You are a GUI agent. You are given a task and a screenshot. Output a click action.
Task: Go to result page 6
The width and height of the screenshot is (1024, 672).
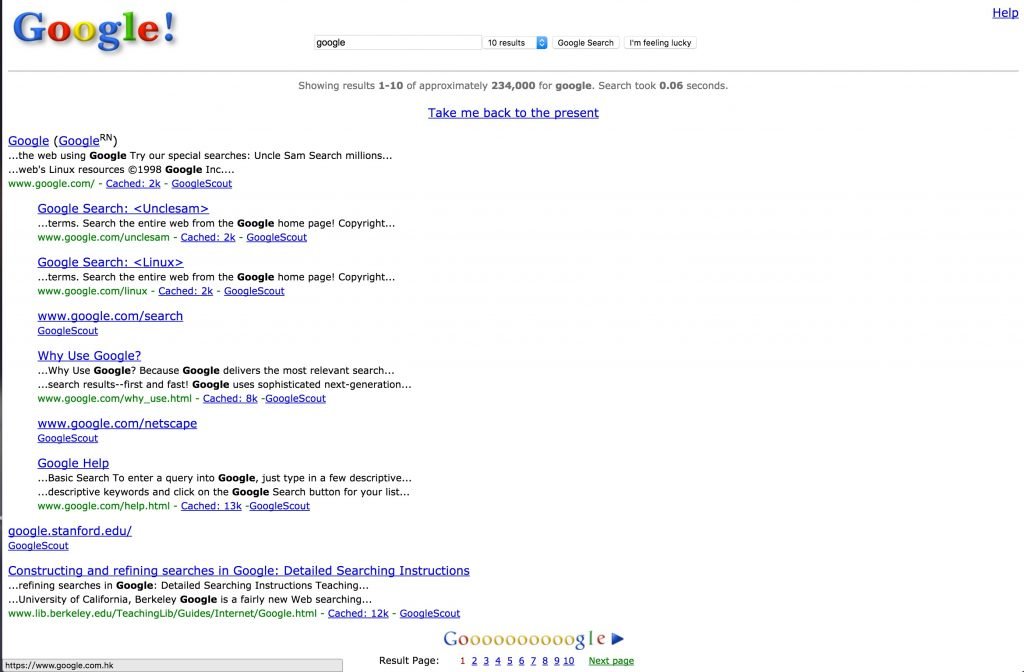click(521, 661)
